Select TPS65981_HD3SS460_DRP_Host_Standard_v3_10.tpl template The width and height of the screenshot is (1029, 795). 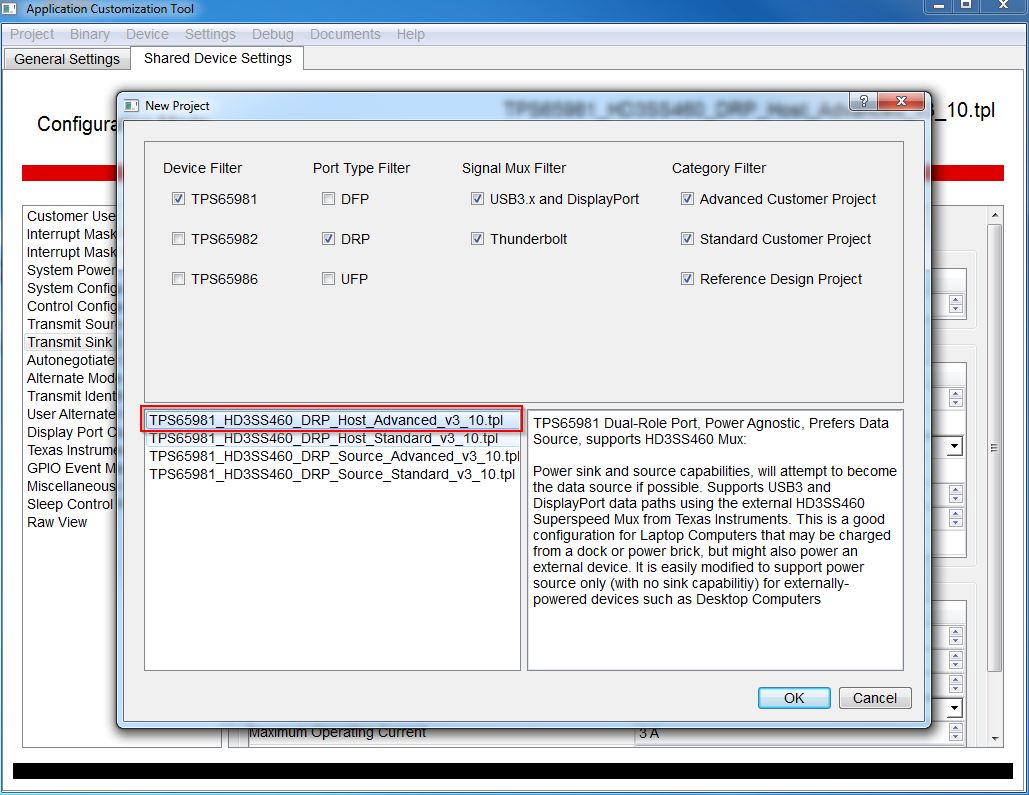(x=332, y=438)
